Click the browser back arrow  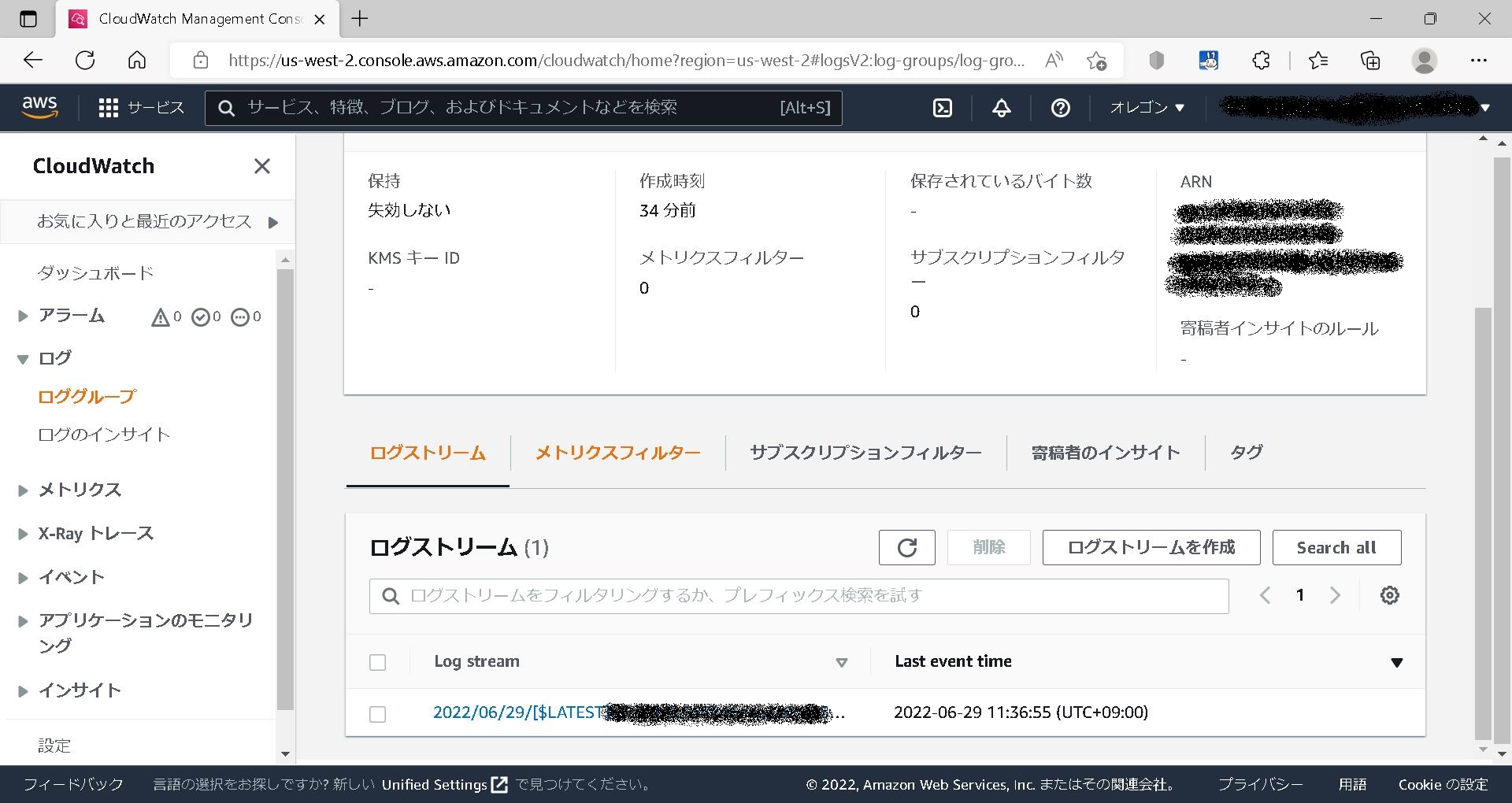(x=33, y=61)
